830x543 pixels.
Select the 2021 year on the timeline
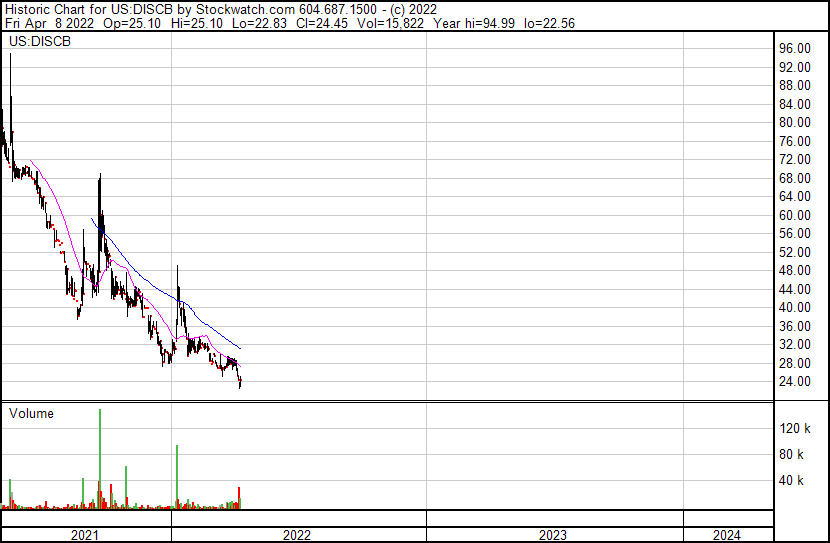(85, 535)
